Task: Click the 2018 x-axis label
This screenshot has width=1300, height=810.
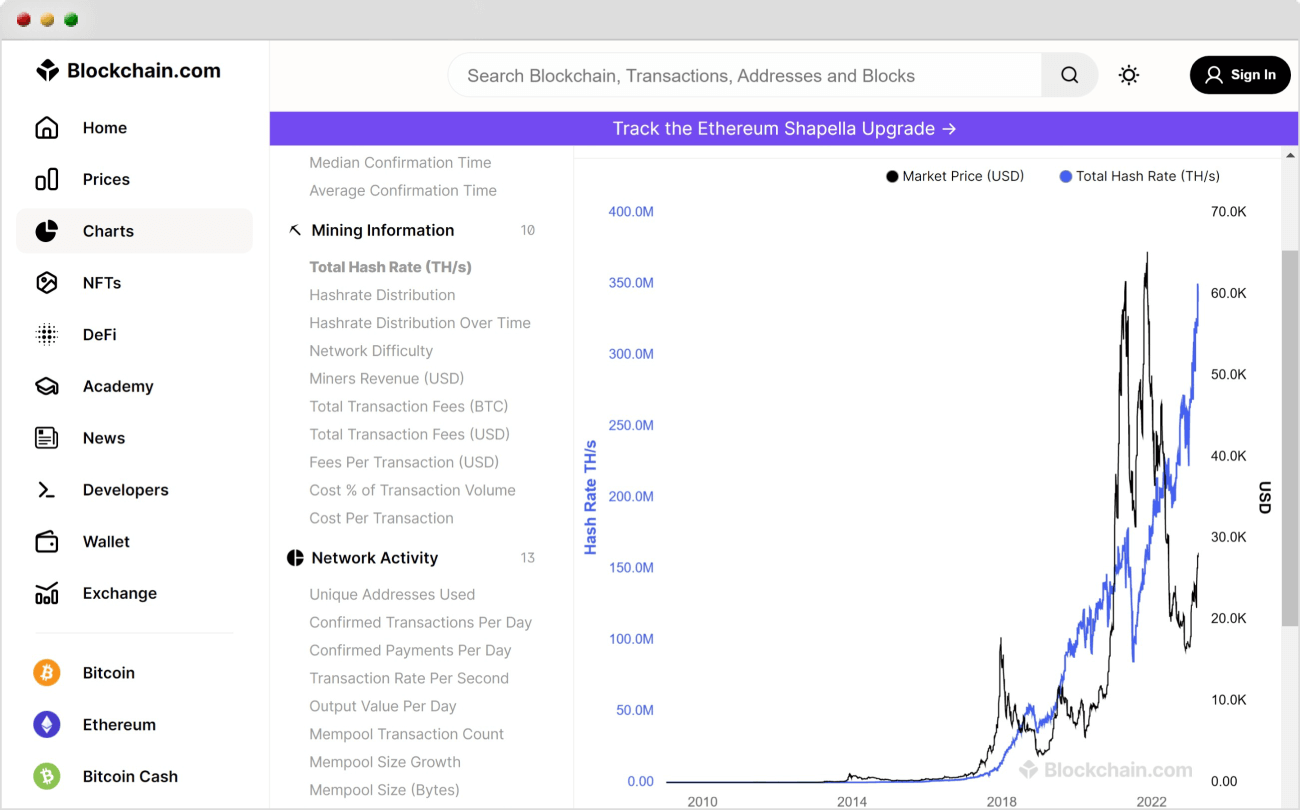Action: pos(1001,801)
